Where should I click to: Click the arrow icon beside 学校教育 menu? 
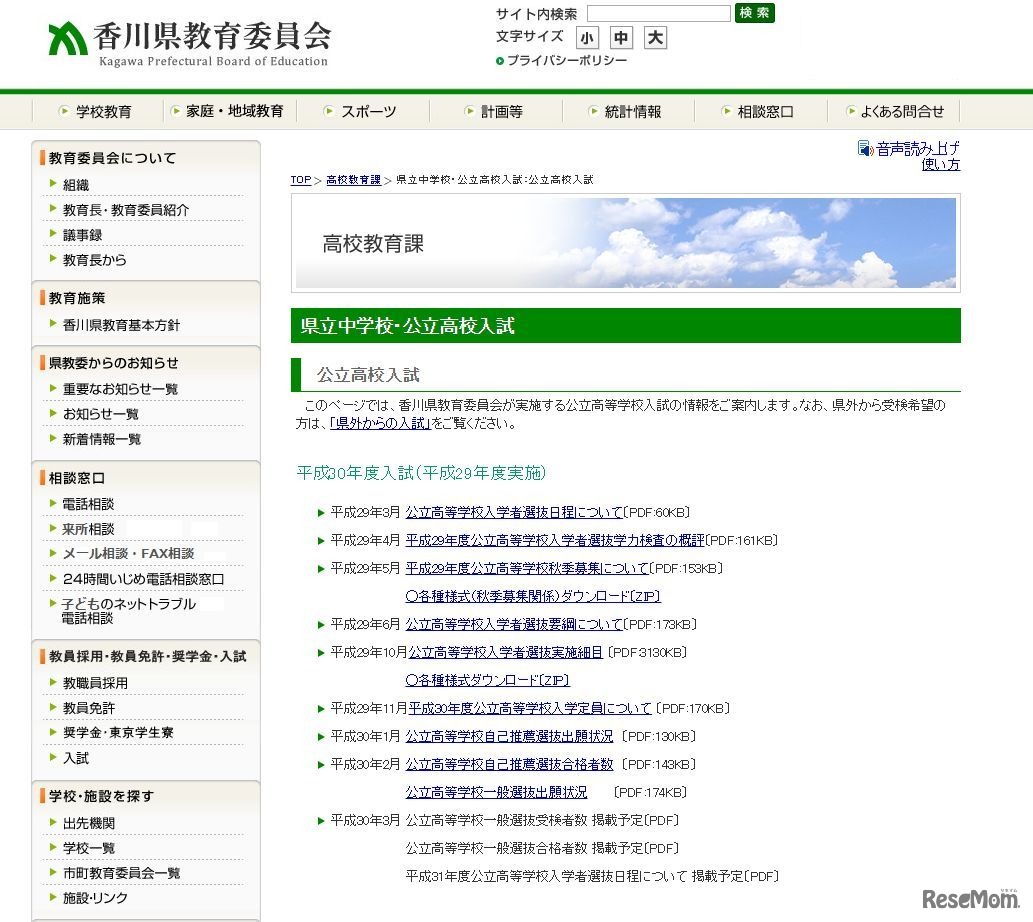tap(64, 112)
